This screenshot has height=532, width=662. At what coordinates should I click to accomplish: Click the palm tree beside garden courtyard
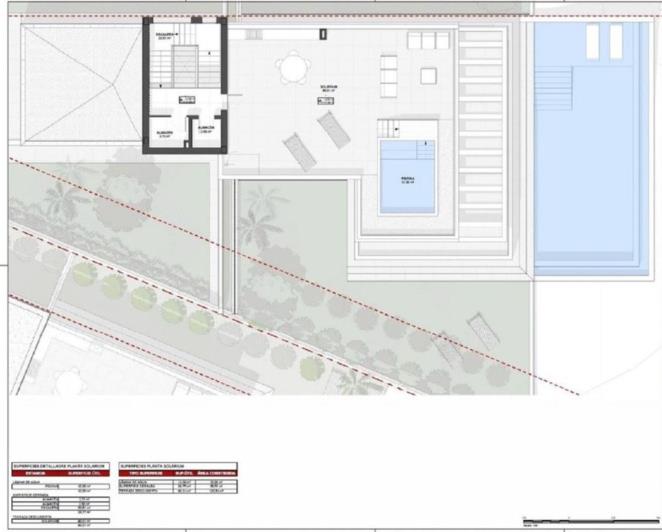[258, 228]
